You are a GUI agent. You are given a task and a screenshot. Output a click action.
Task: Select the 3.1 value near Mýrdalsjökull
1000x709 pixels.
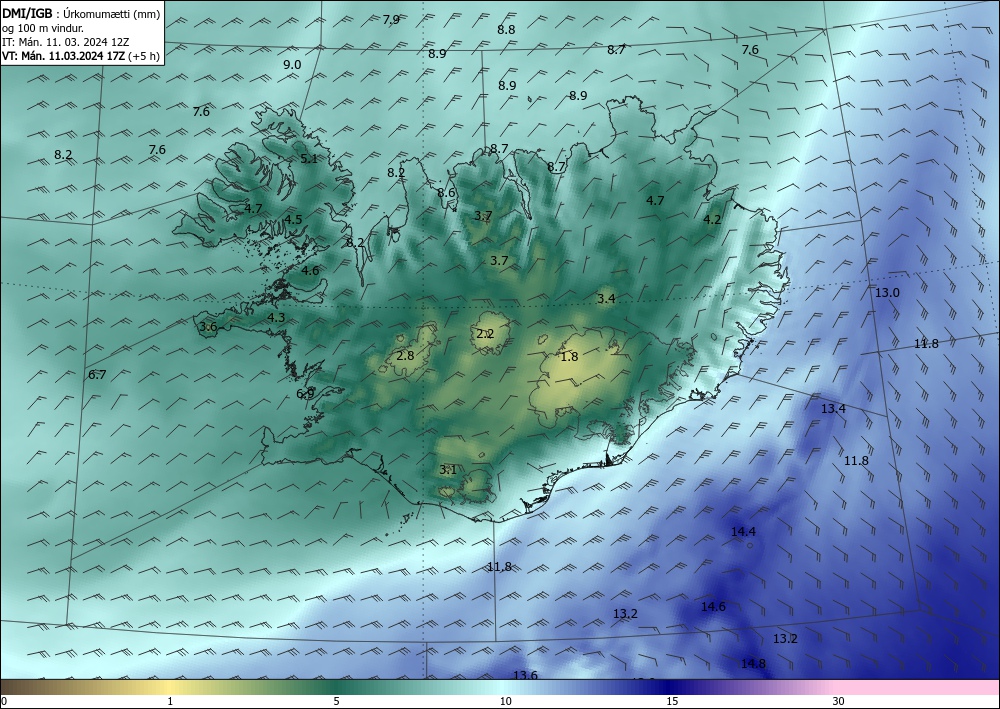[448, 471]
